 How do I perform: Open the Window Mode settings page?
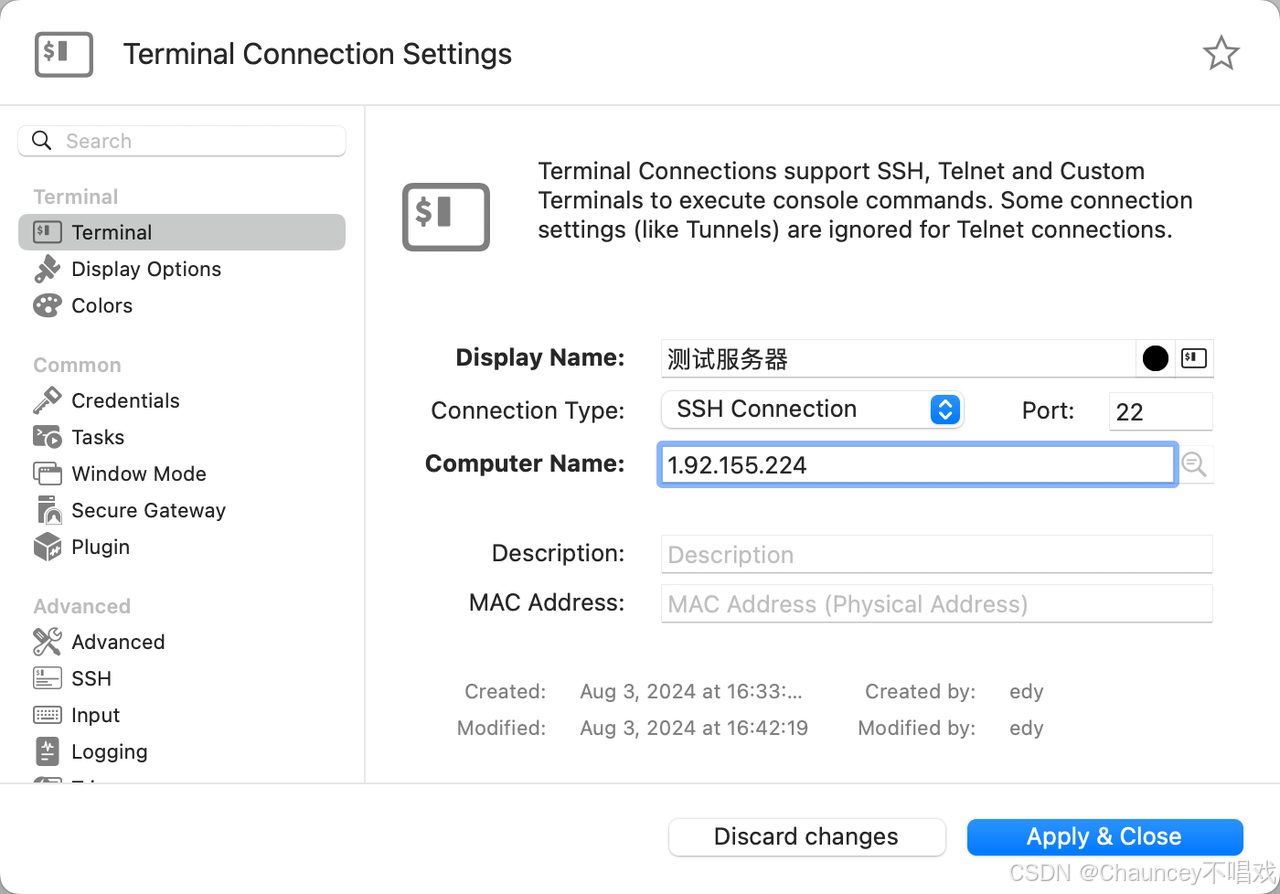point(138,474)
